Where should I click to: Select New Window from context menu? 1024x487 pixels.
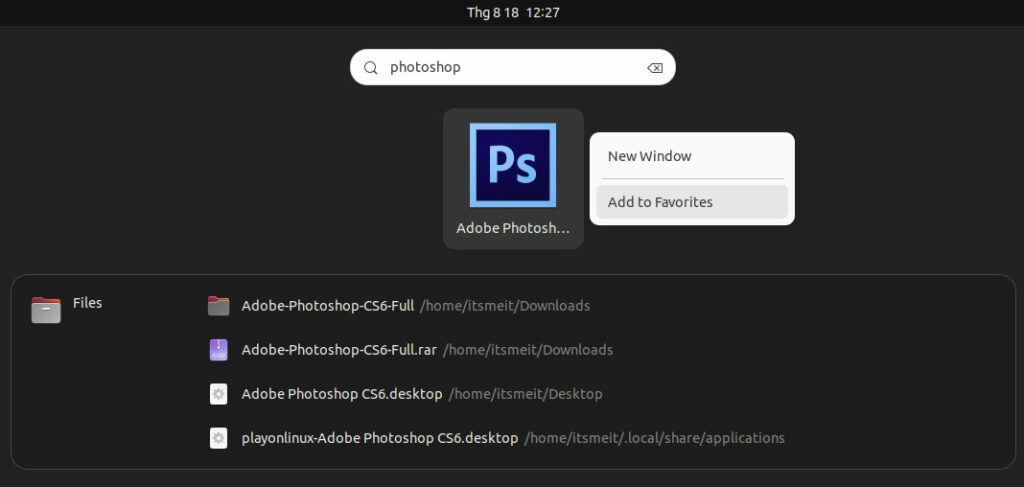pos(650,156)
